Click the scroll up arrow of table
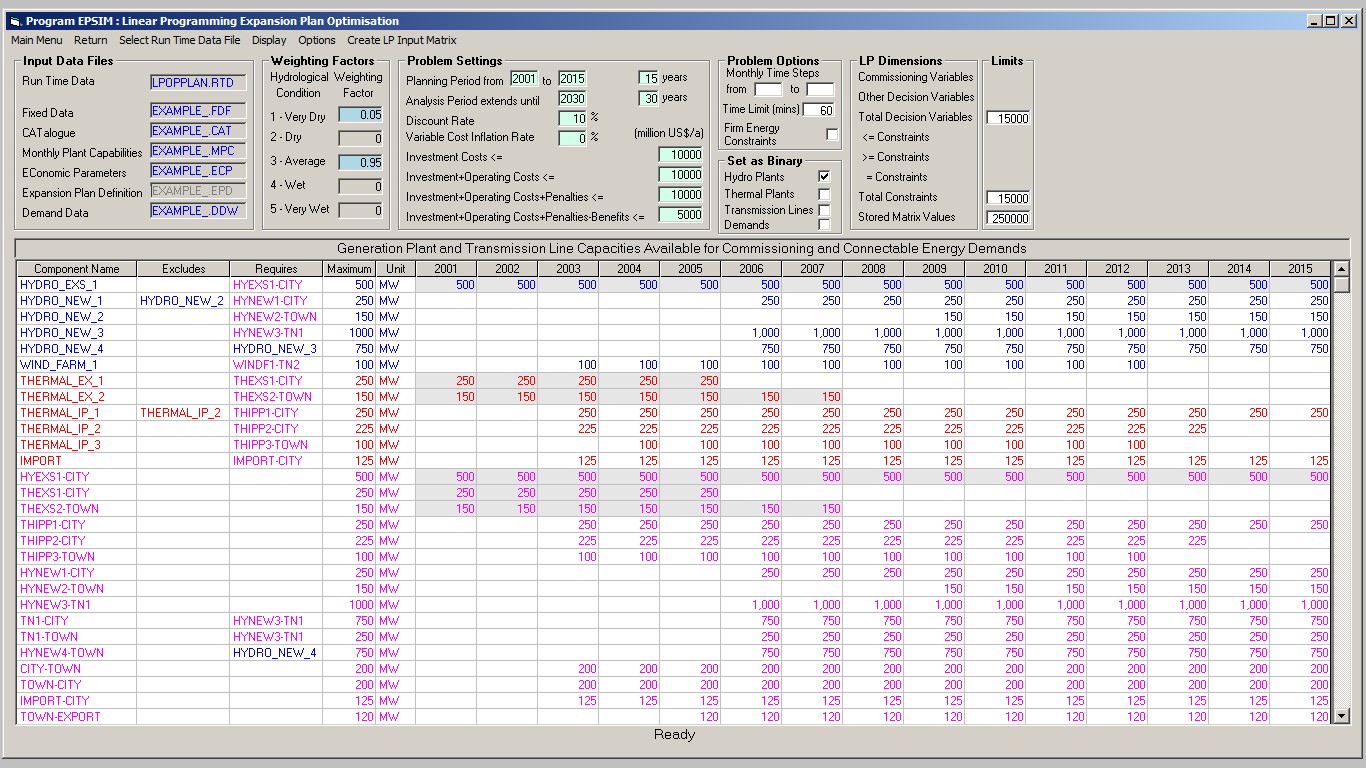1366x768 pixels. coord(1340,268)
